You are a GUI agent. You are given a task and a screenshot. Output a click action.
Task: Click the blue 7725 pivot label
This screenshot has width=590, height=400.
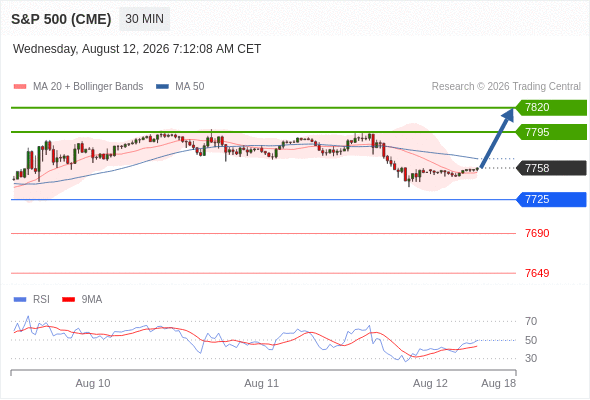point(551,199)
